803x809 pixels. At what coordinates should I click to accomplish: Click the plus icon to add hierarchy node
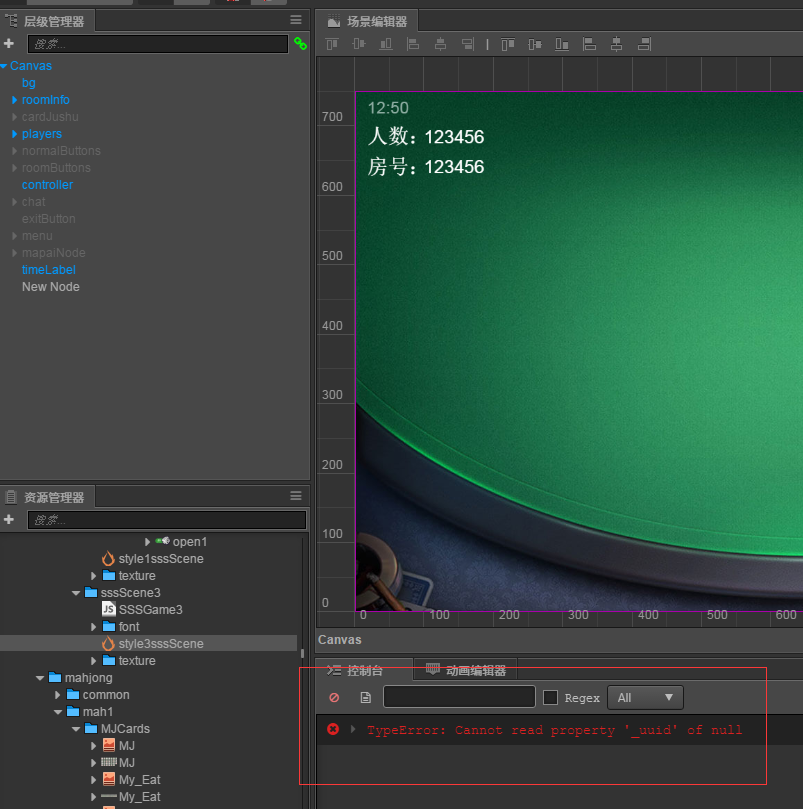click(x=9, y=44)
